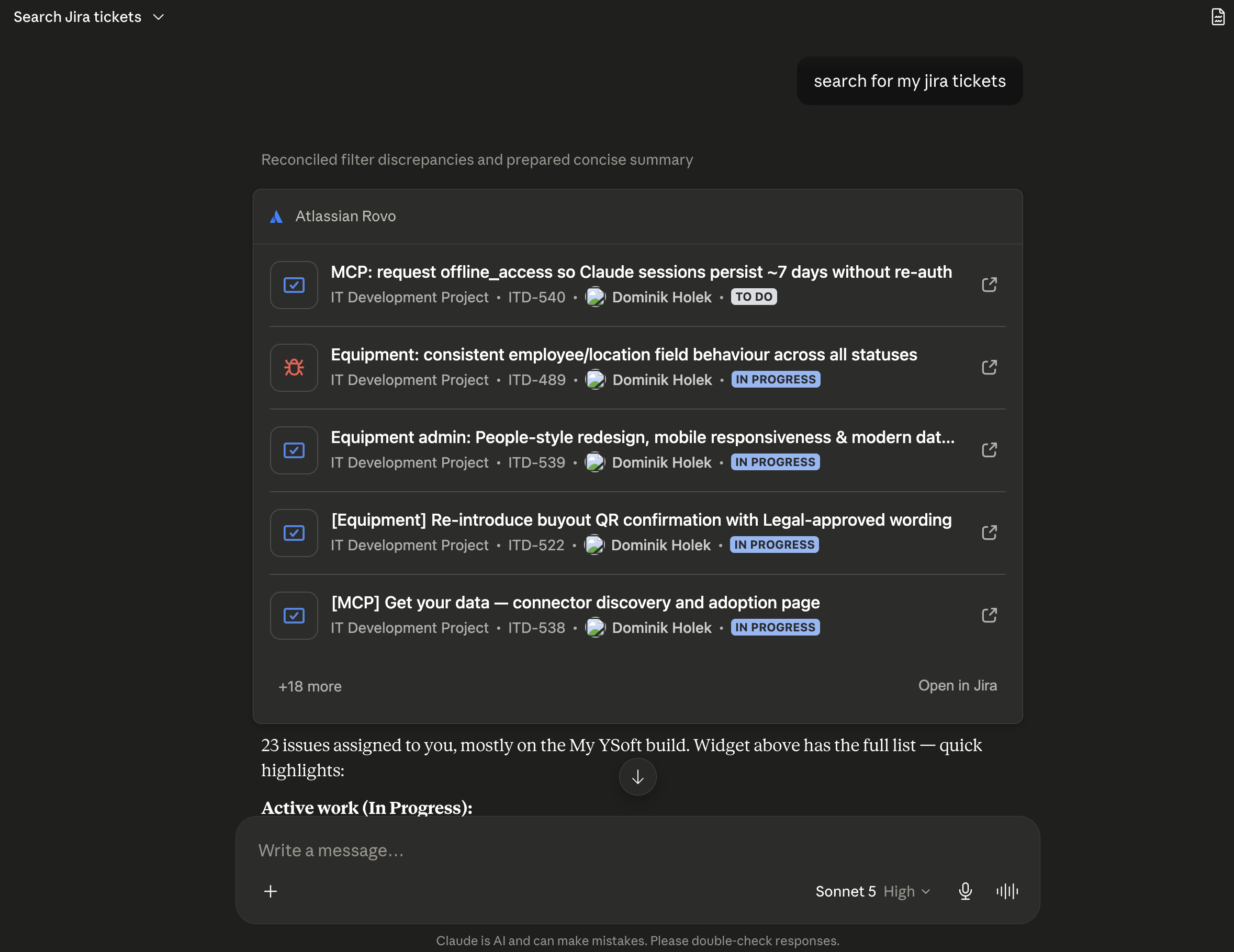This screenshot has height=952, width=1234.
Task: Click the ITD-539 issue key text
Action: point(536,462)
